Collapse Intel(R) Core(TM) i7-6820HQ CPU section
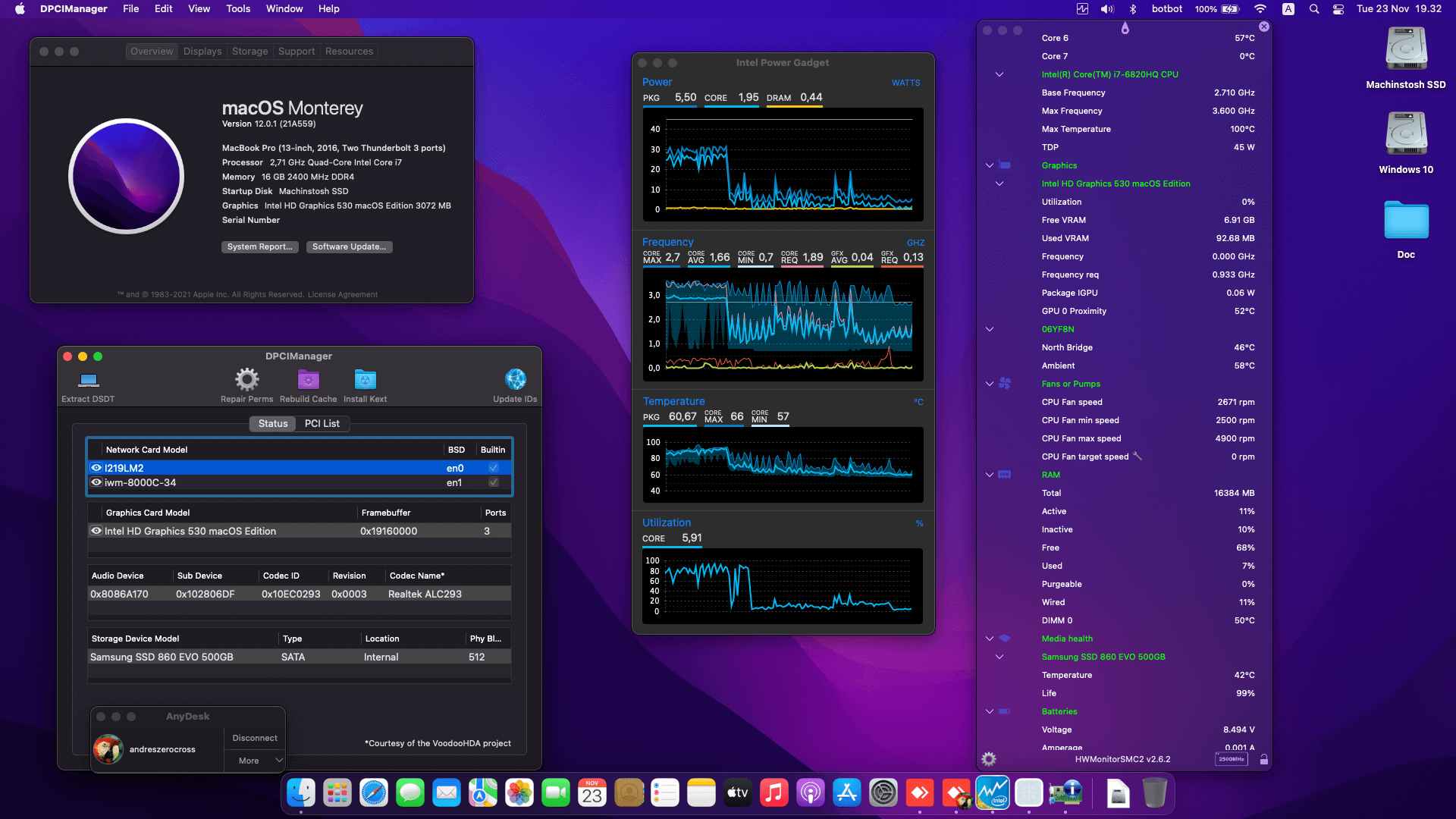The image size is (1456, 819). point(999,74)
